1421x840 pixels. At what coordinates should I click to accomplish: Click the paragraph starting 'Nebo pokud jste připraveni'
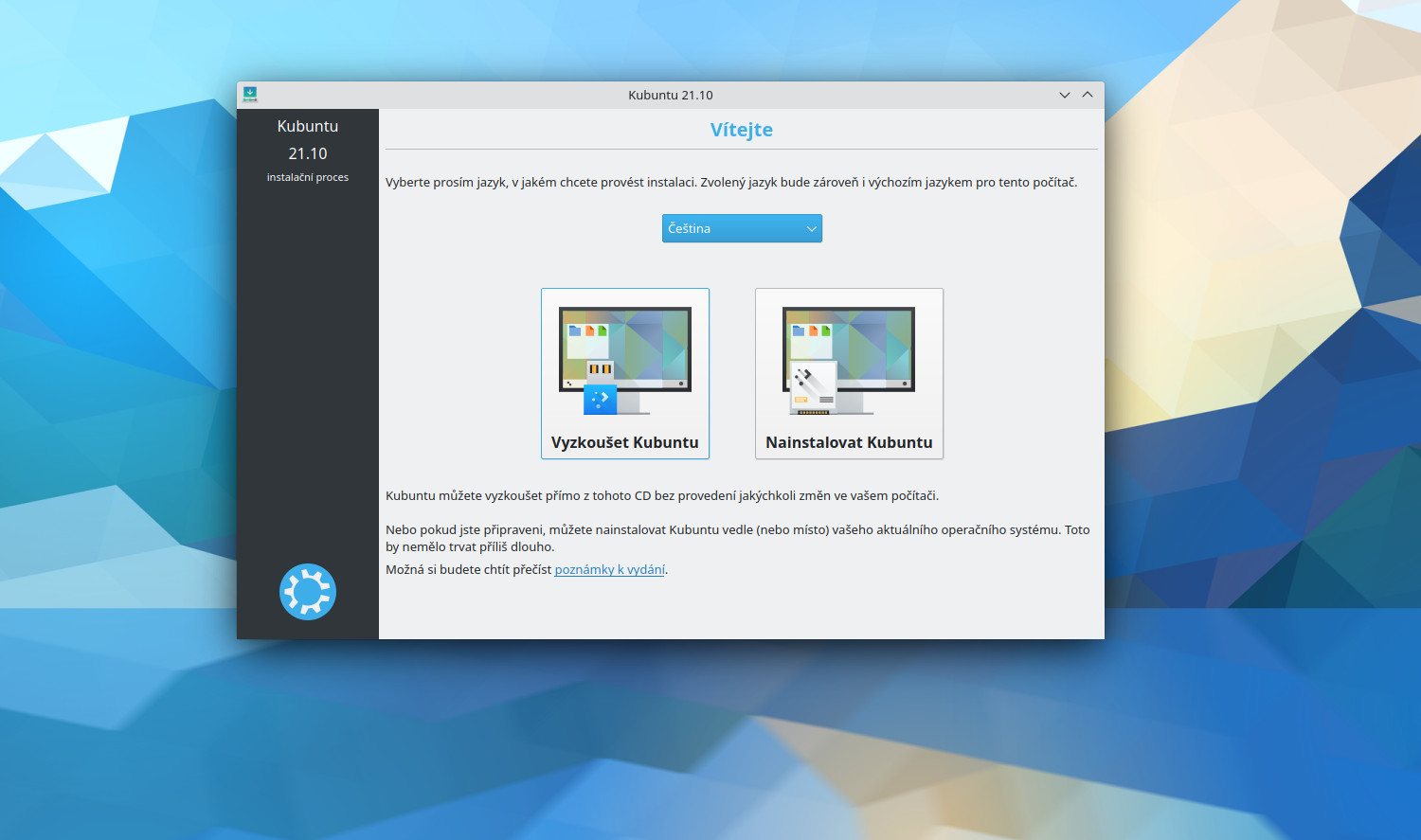pos(738,538)
